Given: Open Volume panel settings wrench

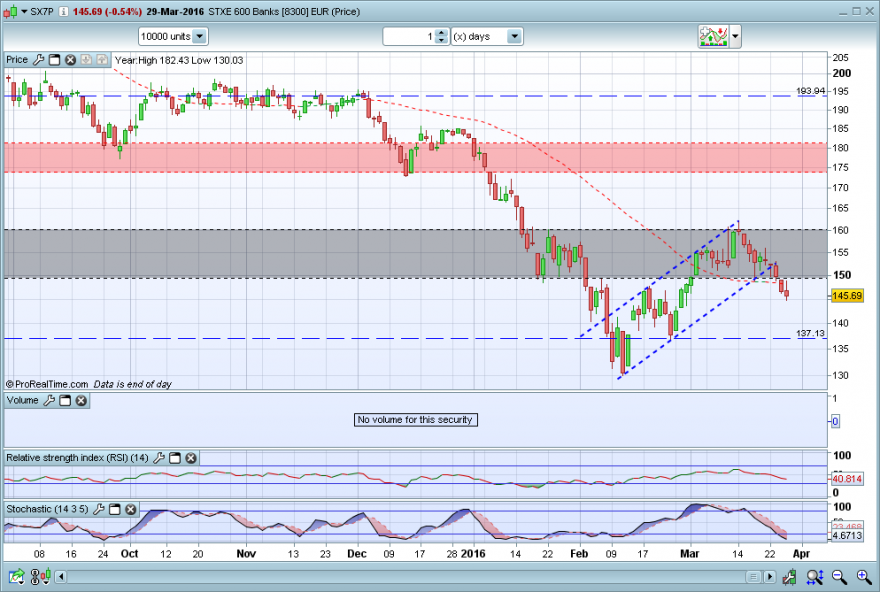Looking at the screenshot, I should [49, 400].
